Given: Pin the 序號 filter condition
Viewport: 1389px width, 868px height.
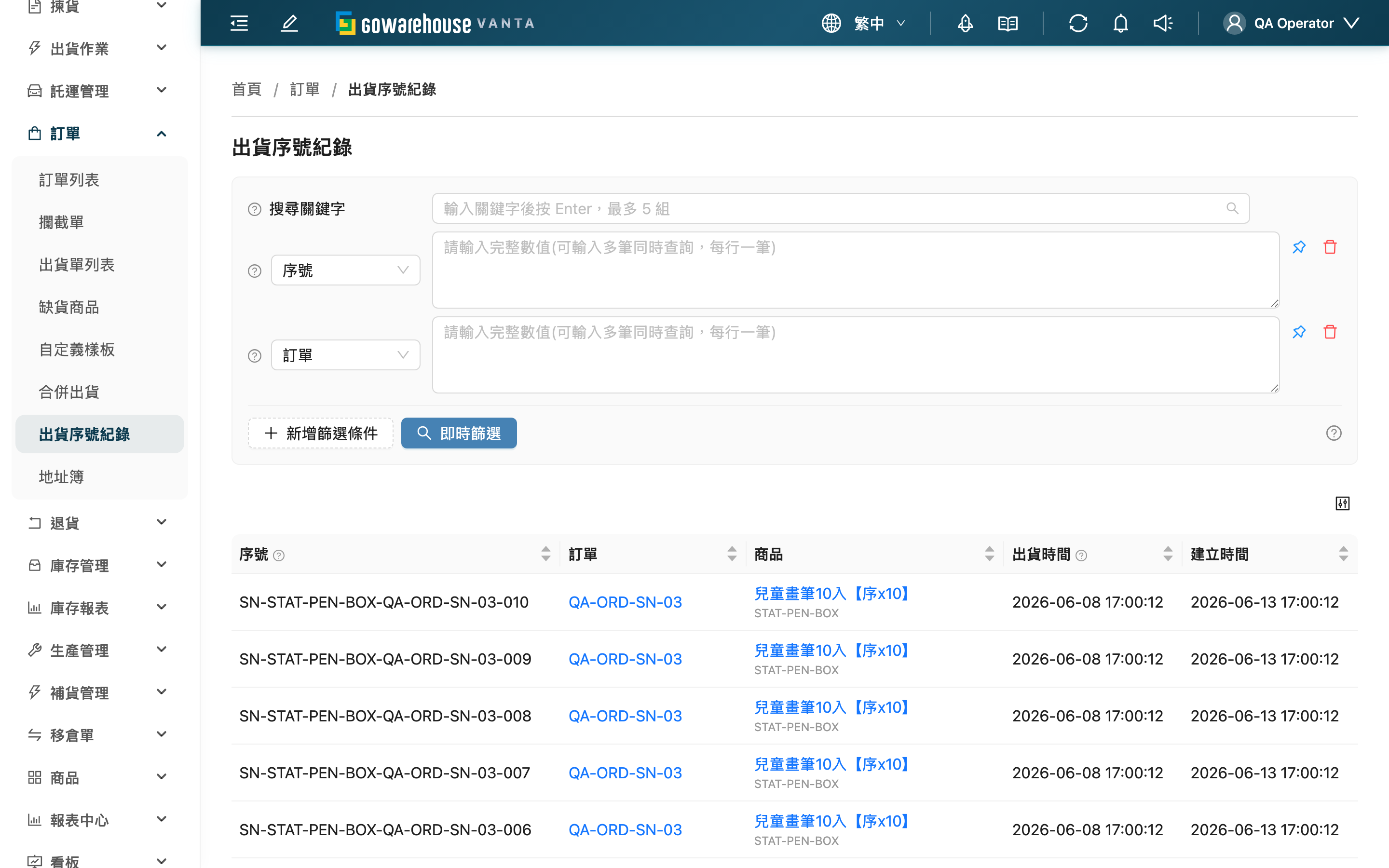Looking at the screenshot, I should click(x=1299, y=247).
